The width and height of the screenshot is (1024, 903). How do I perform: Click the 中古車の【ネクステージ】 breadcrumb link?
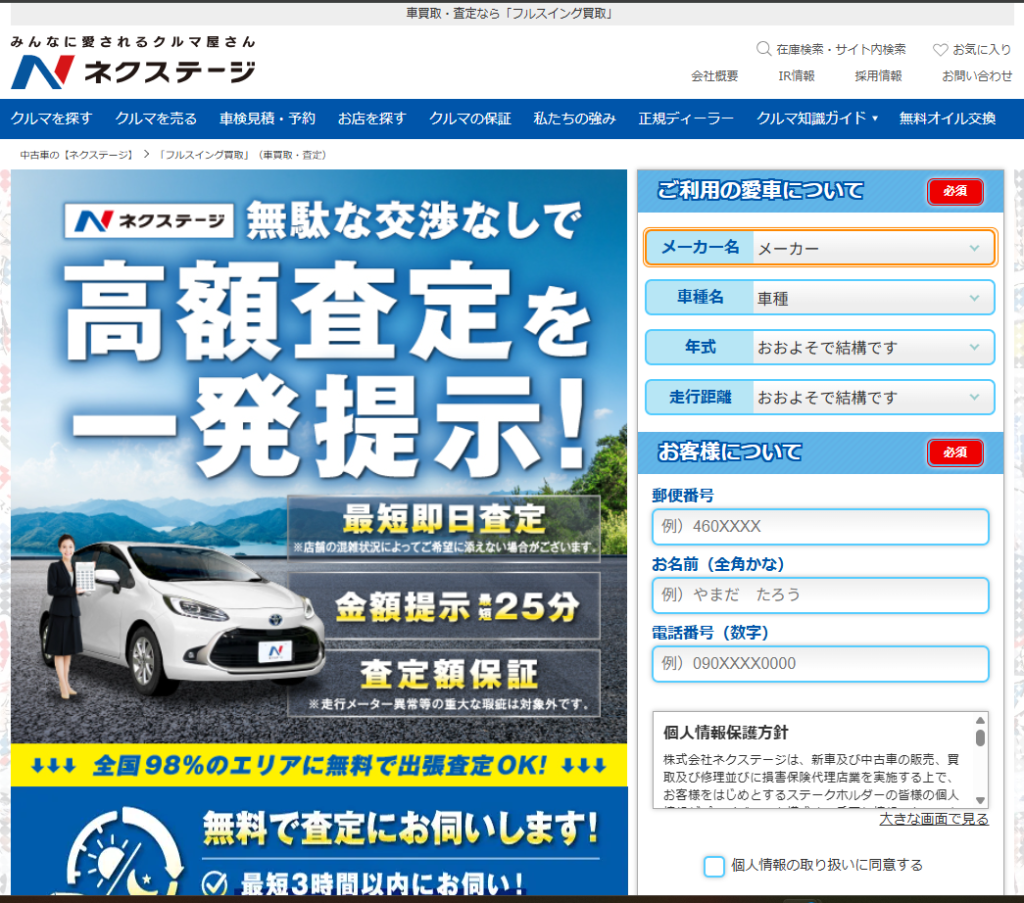point(77,155)
